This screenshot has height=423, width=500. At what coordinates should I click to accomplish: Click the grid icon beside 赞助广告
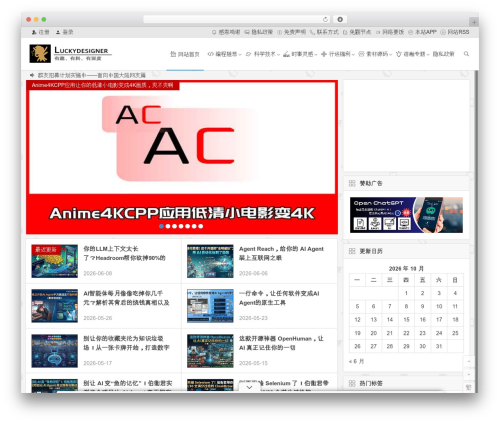coord(352,183)
